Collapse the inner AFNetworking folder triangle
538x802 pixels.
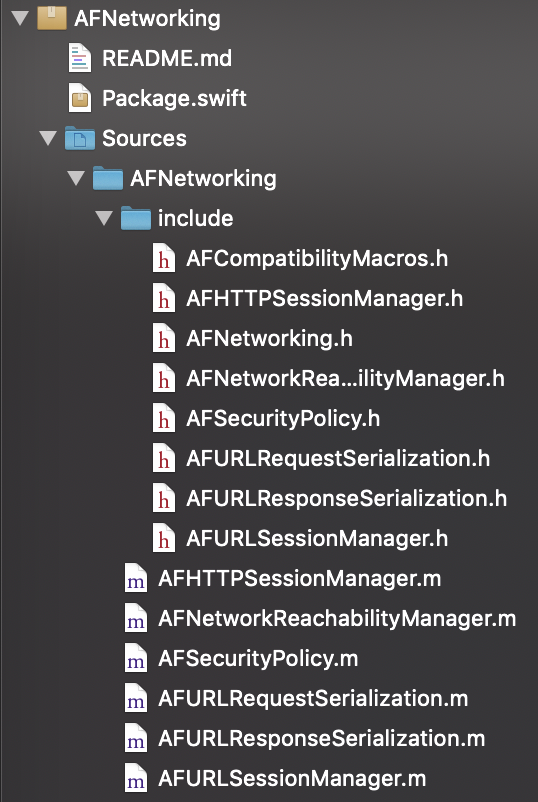coord(76,178)
